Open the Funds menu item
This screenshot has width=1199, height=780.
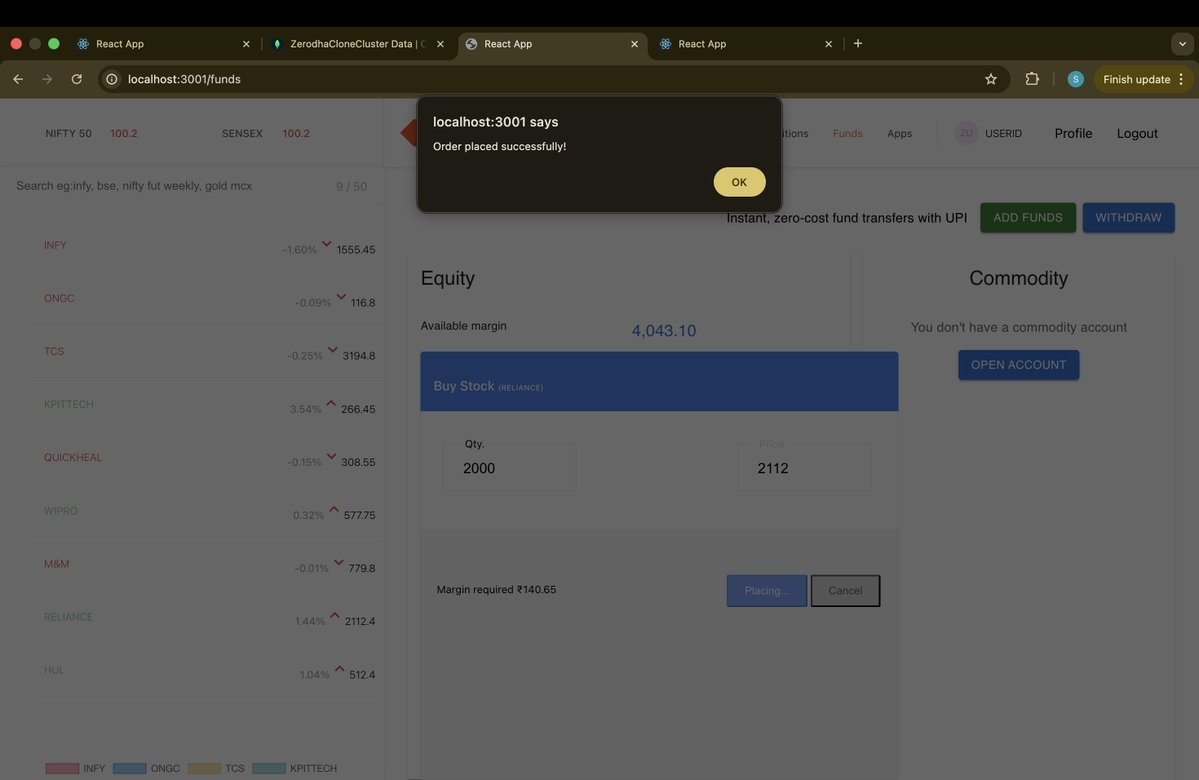click(x=847, y=133)
